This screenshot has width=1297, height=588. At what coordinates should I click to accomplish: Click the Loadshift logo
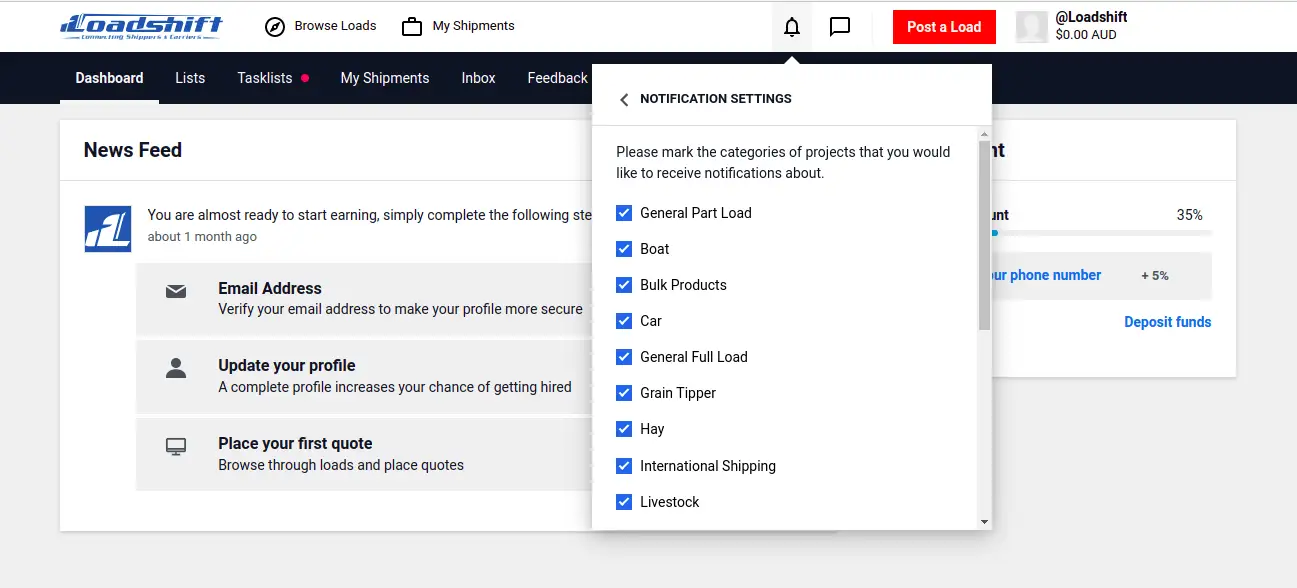click(140, 25)
